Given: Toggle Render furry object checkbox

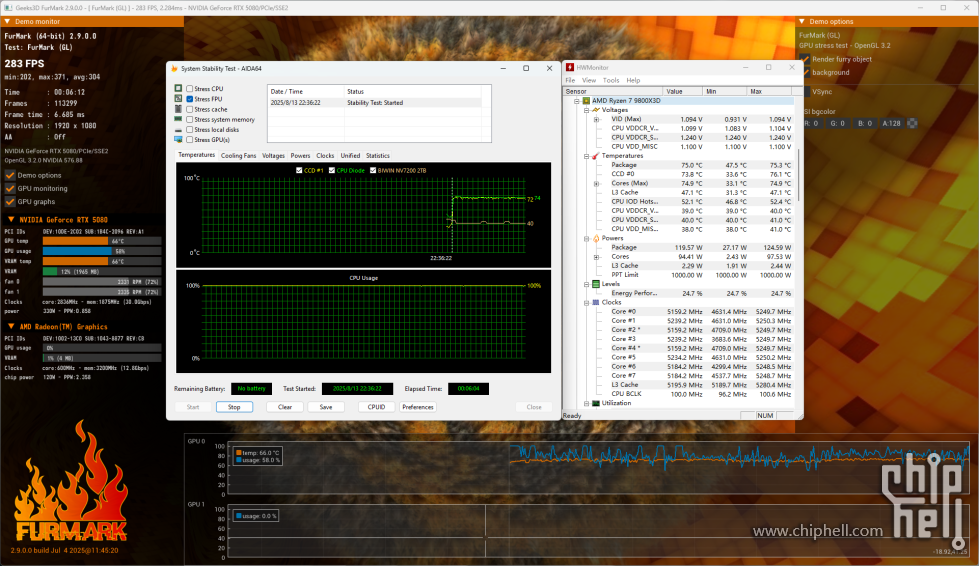Looking at the screenshot, I should click(805, 59).
